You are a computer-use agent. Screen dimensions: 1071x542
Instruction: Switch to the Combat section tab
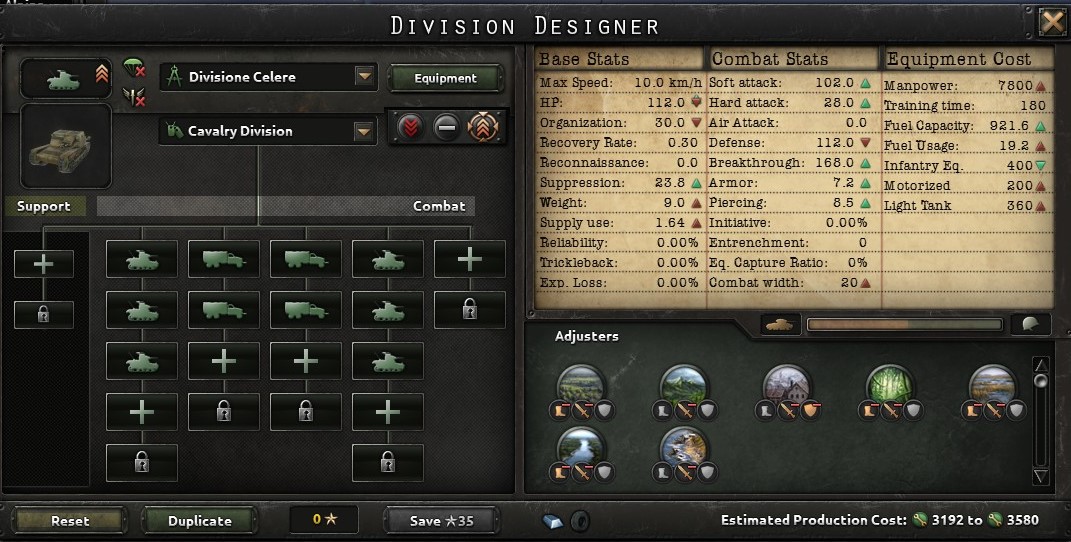439,206
